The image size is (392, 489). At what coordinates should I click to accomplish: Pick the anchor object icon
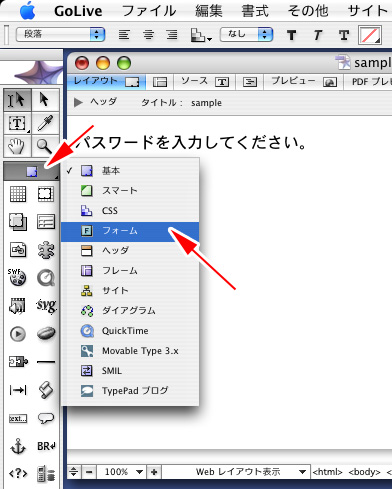(18, 446)
